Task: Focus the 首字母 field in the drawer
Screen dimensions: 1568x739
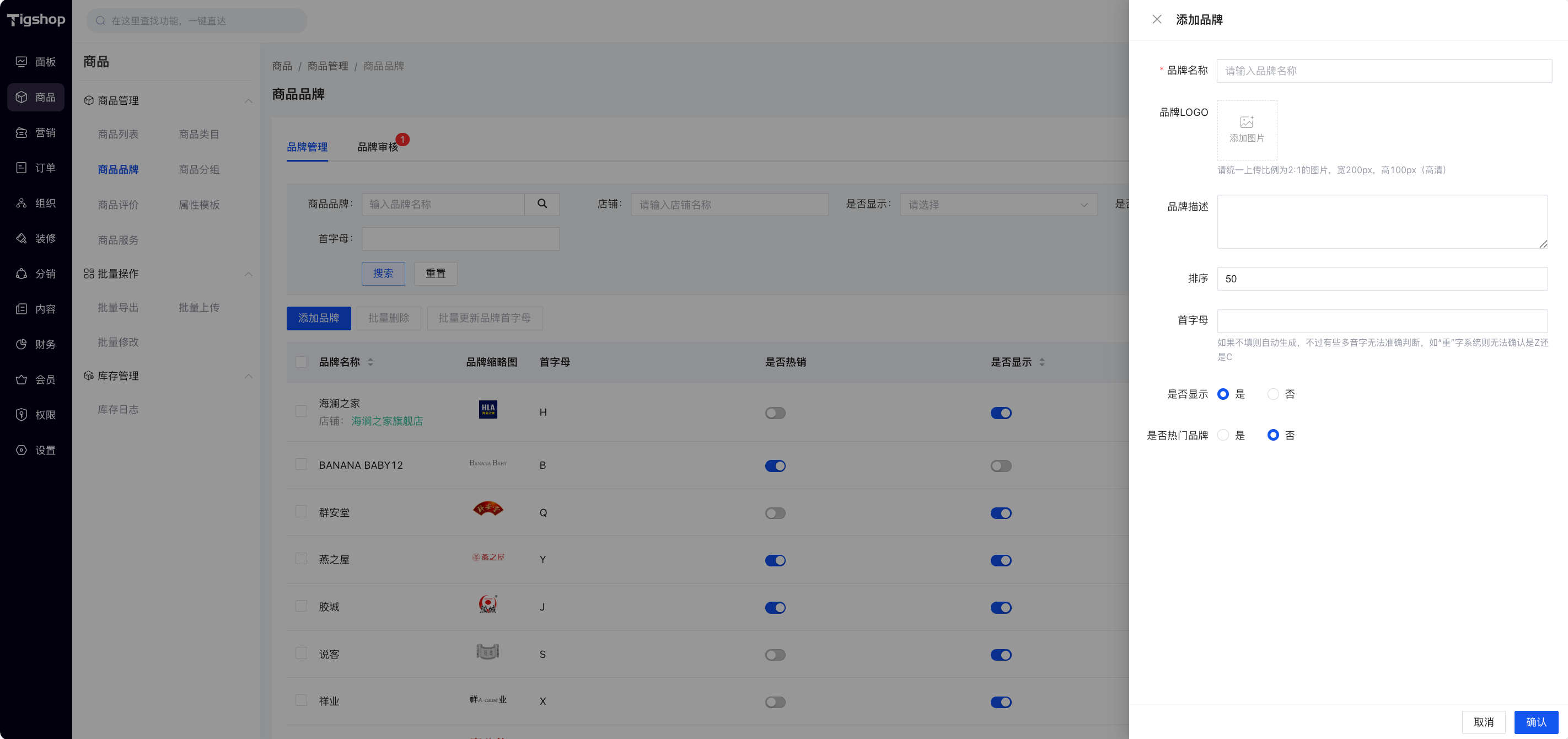Action: [x=1382, y=321]
